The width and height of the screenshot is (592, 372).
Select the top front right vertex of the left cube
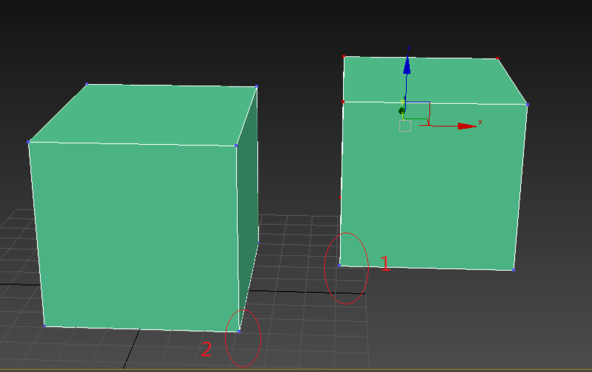[236, 145]
